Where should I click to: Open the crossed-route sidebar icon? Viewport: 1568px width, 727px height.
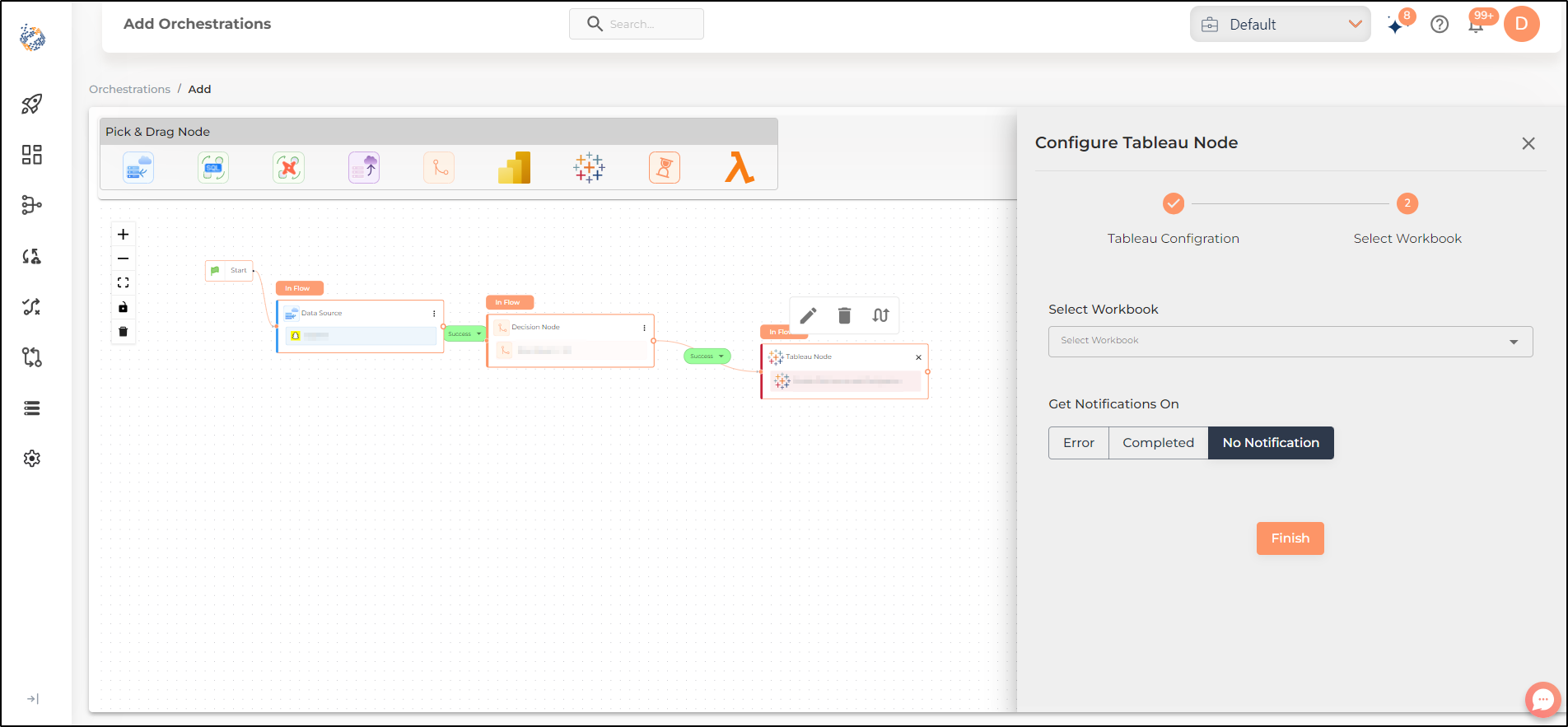pyautogui.click(x=32, y=307)
